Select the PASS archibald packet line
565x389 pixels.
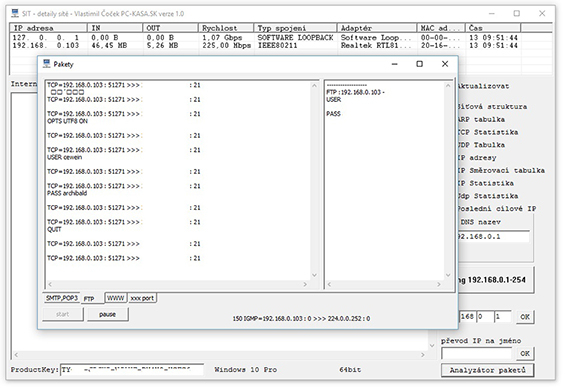point(67,193)
